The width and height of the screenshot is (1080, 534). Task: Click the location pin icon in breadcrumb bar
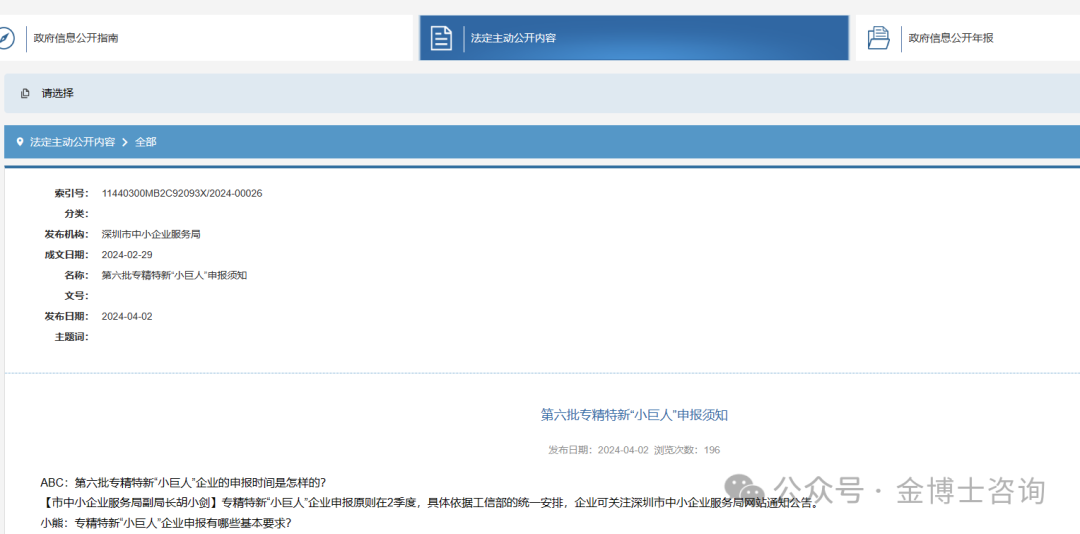click(20, 142)
